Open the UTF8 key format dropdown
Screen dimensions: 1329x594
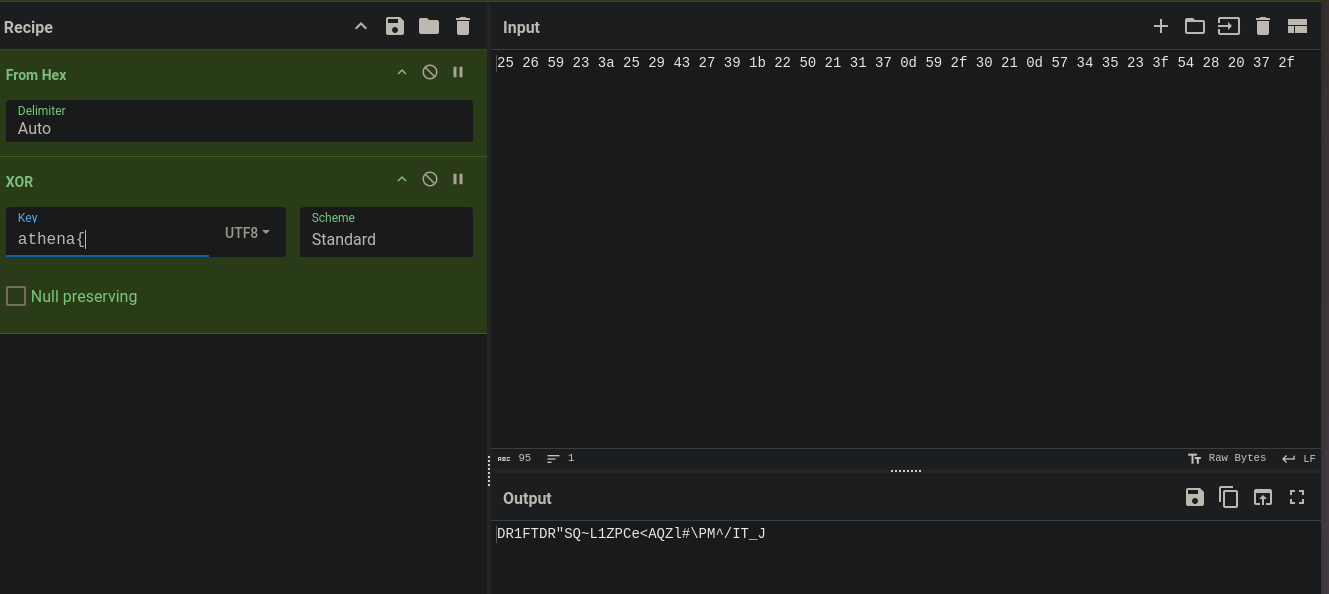[247, 232]
